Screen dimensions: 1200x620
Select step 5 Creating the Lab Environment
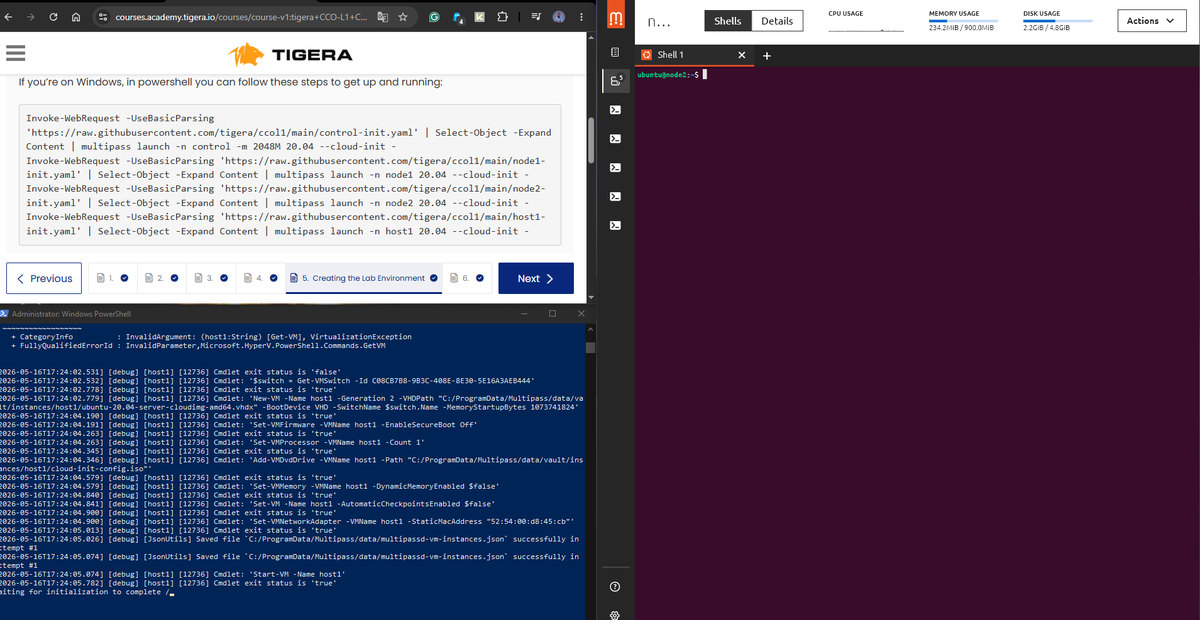[x=364, y=279]
